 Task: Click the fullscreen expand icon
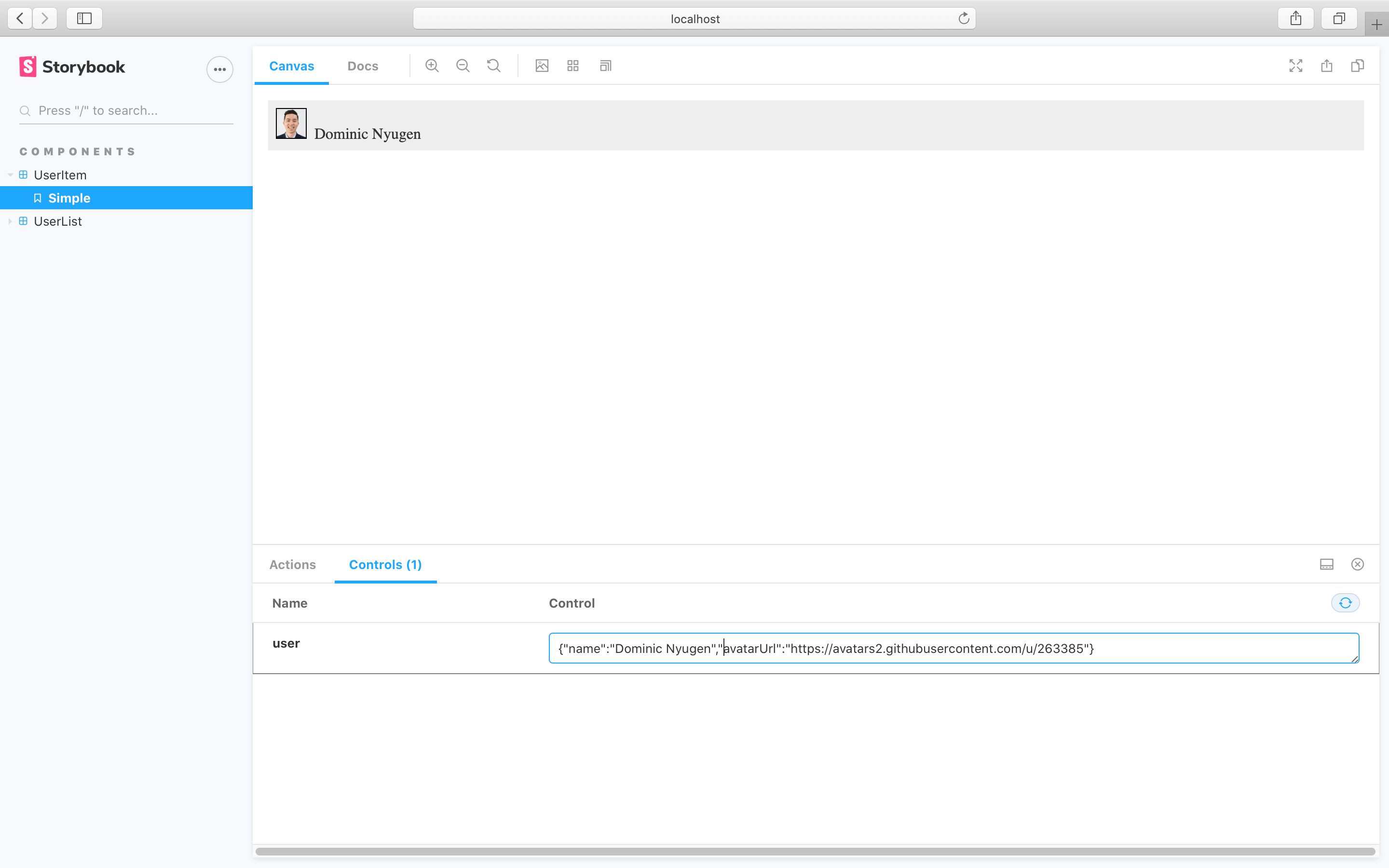[x=1296, y=66]
